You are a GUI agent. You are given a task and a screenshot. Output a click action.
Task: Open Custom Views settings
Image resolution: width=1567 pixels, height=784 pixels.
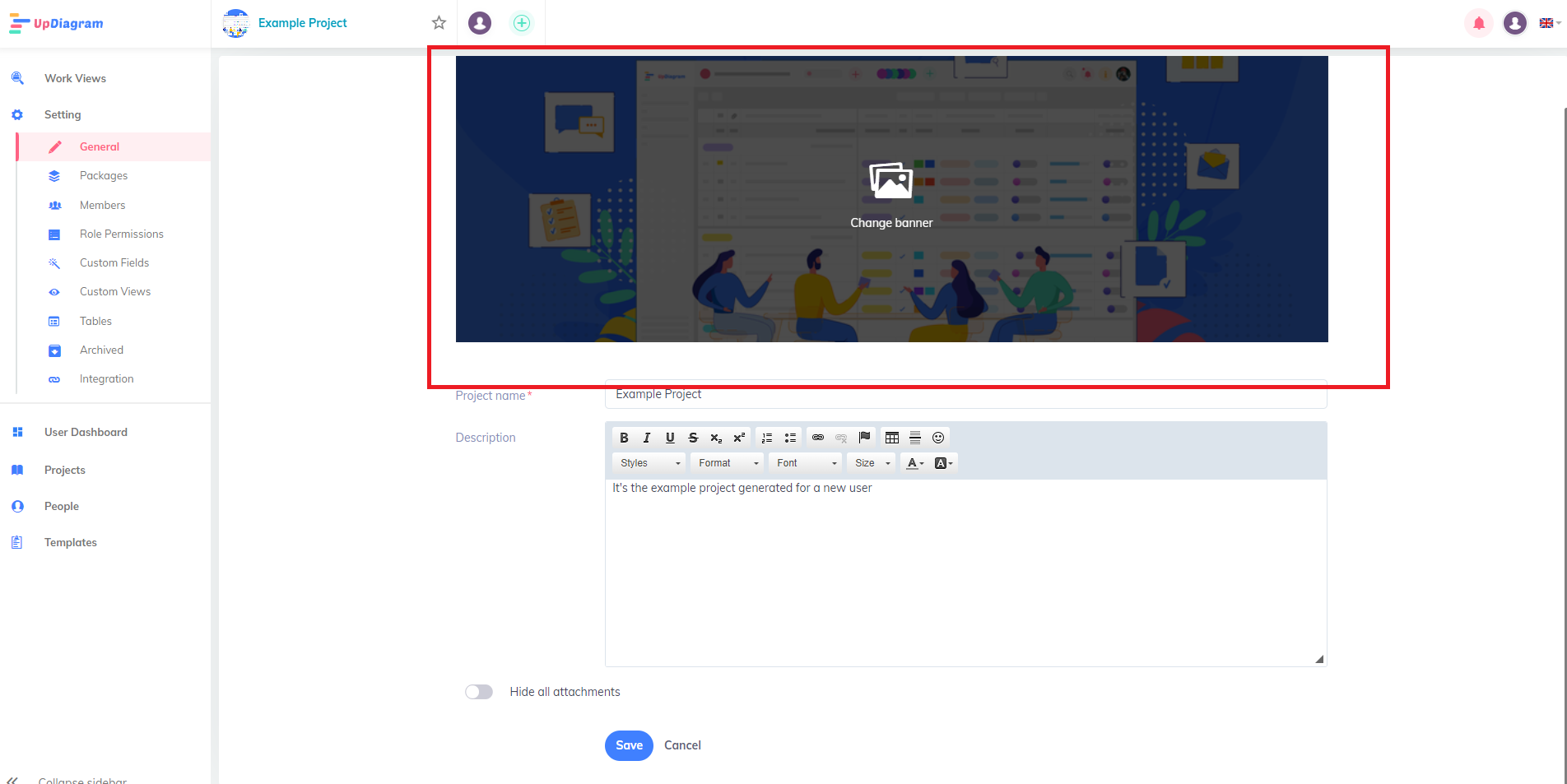pos(114,291)
